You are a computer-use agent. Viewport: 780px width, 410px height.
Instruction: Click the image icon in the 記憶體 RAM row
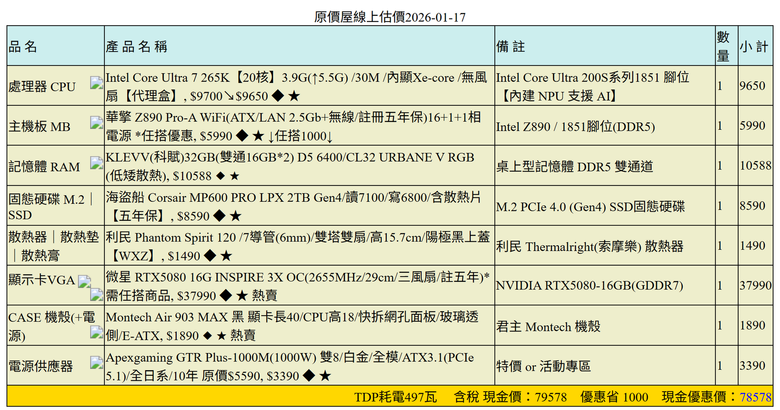coord(97,162)
